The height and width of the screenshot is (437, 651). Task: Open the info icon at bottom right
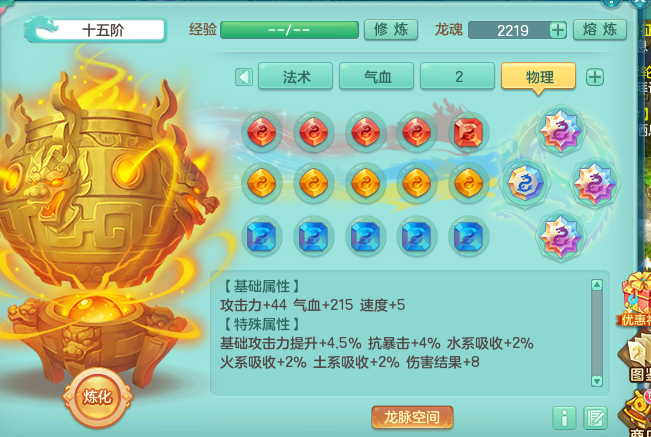coord(564,418)
